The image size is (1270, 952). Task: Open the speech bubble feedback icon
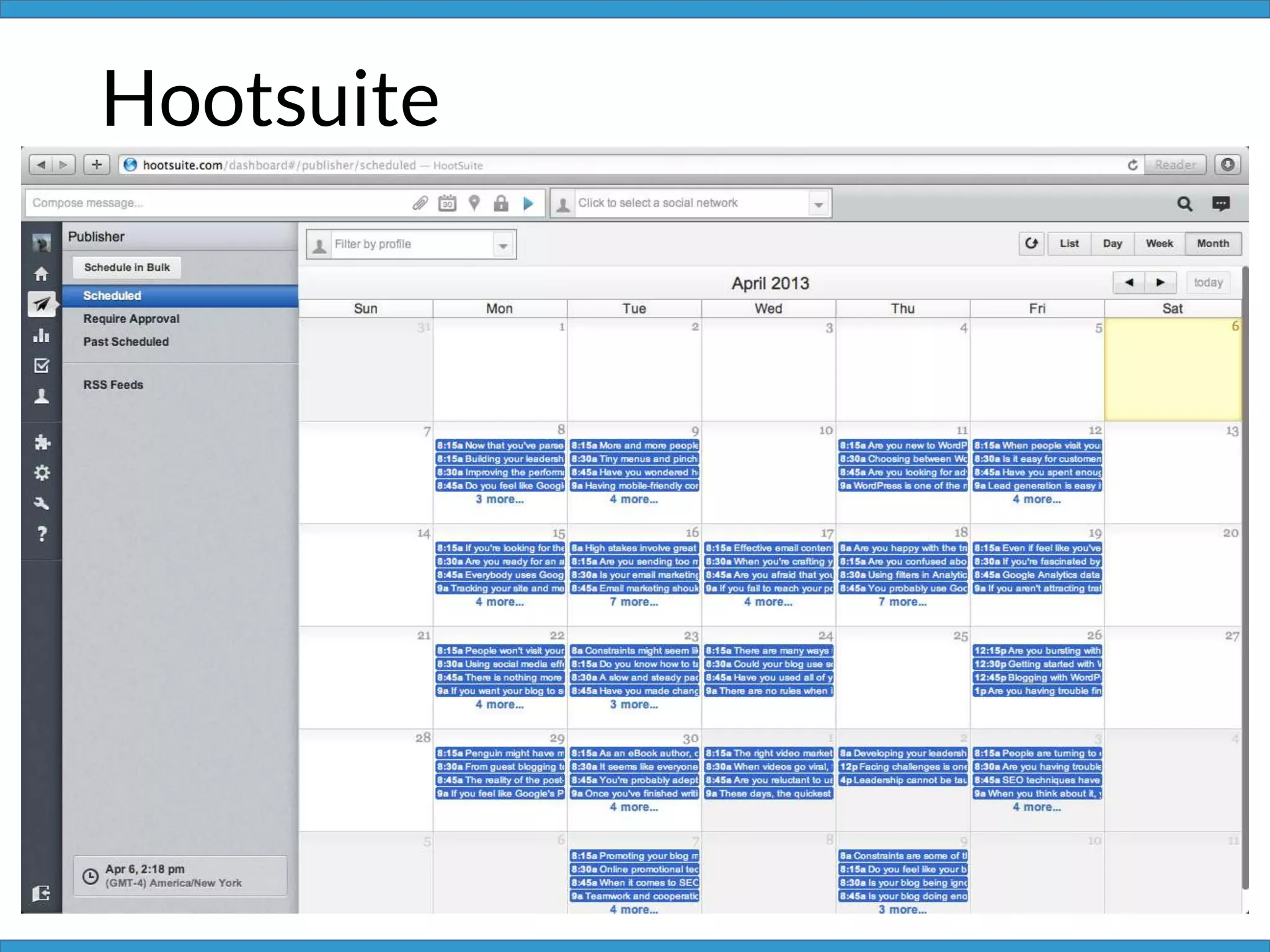pyautogui.click(x=1220, y=204)
